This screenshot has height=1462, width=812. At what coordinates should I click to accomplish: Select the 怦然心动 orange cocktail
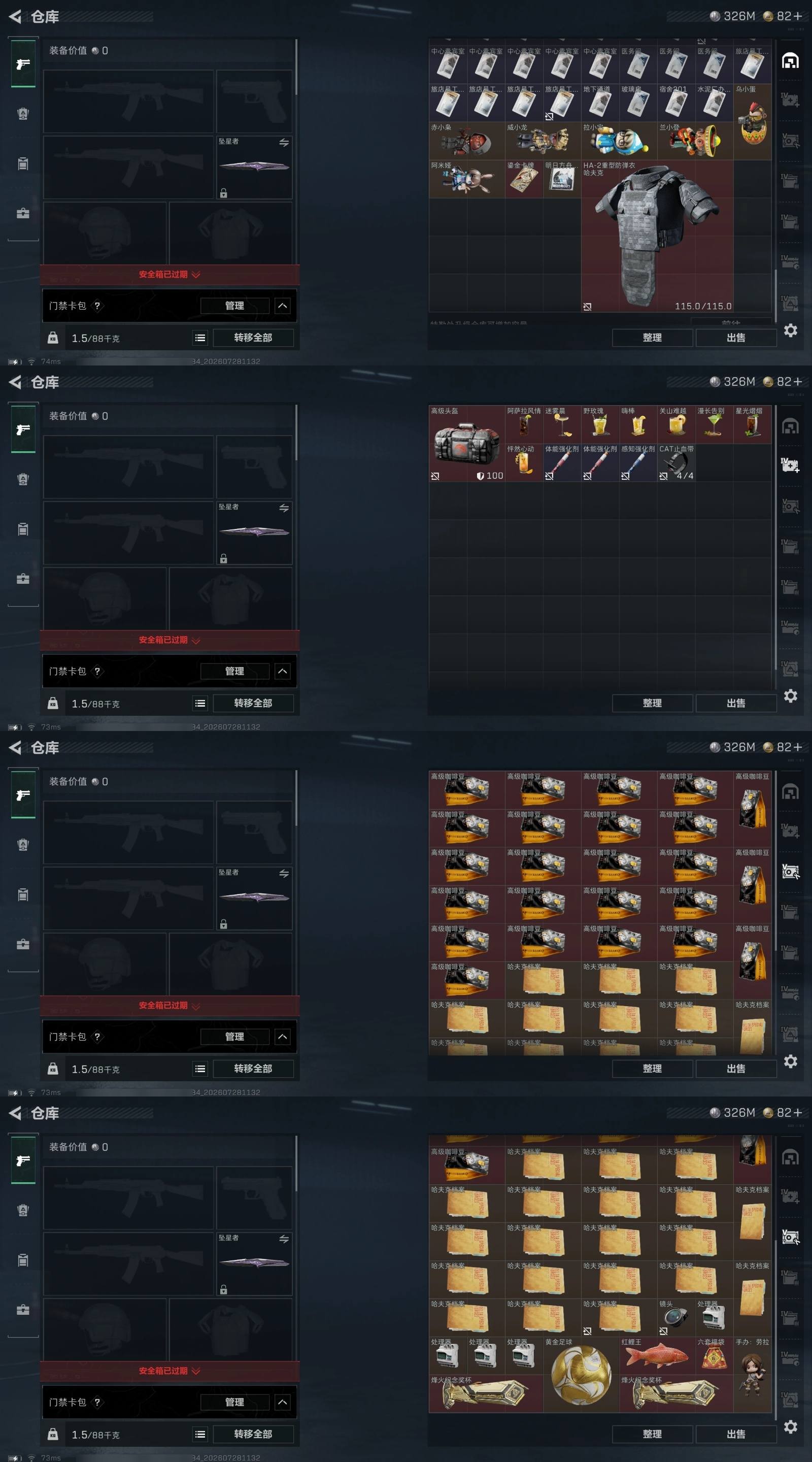click(524, 462)
